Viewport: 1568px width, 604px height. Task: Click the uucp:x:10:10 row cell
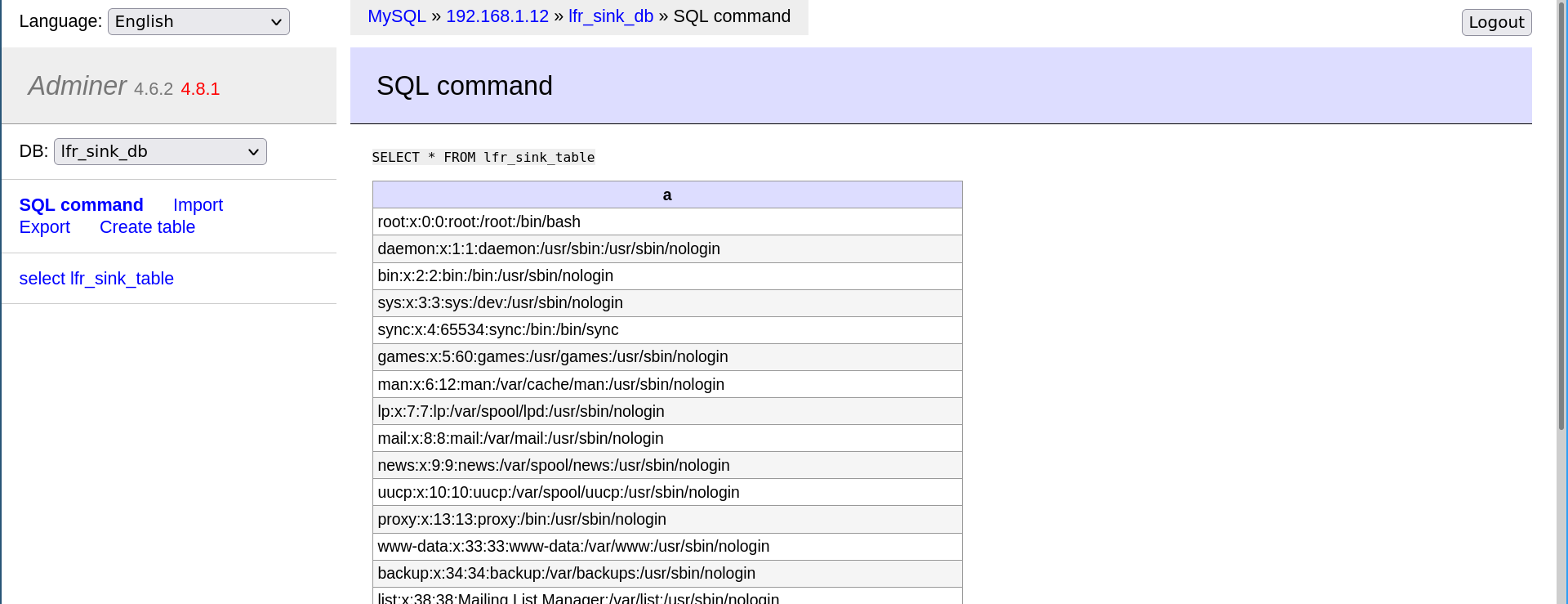click(x=667, y=492)
